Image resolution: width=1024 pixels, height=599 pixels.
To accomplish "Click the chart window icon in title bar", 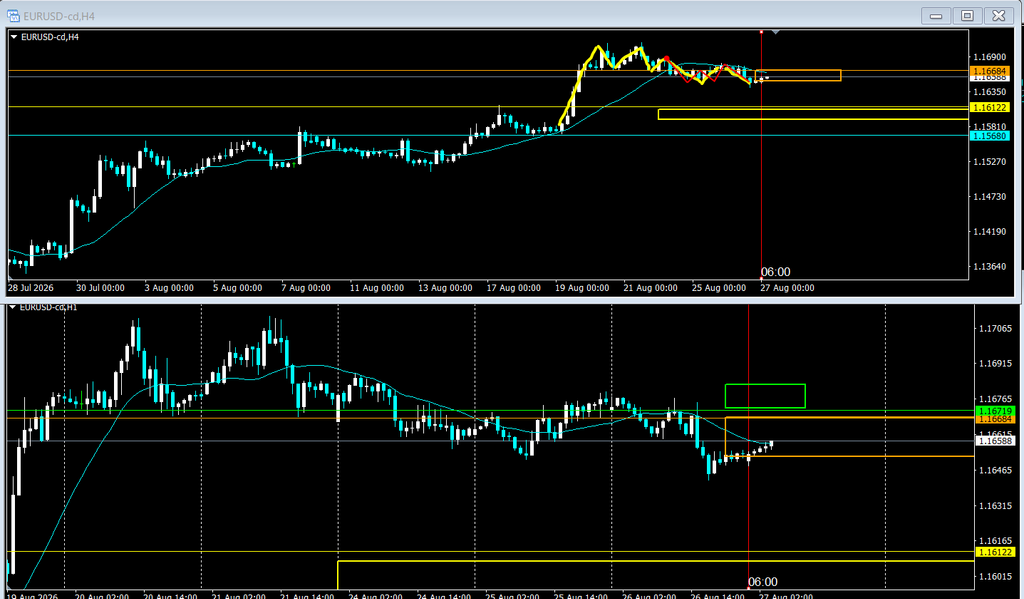I will pos(13,16).
